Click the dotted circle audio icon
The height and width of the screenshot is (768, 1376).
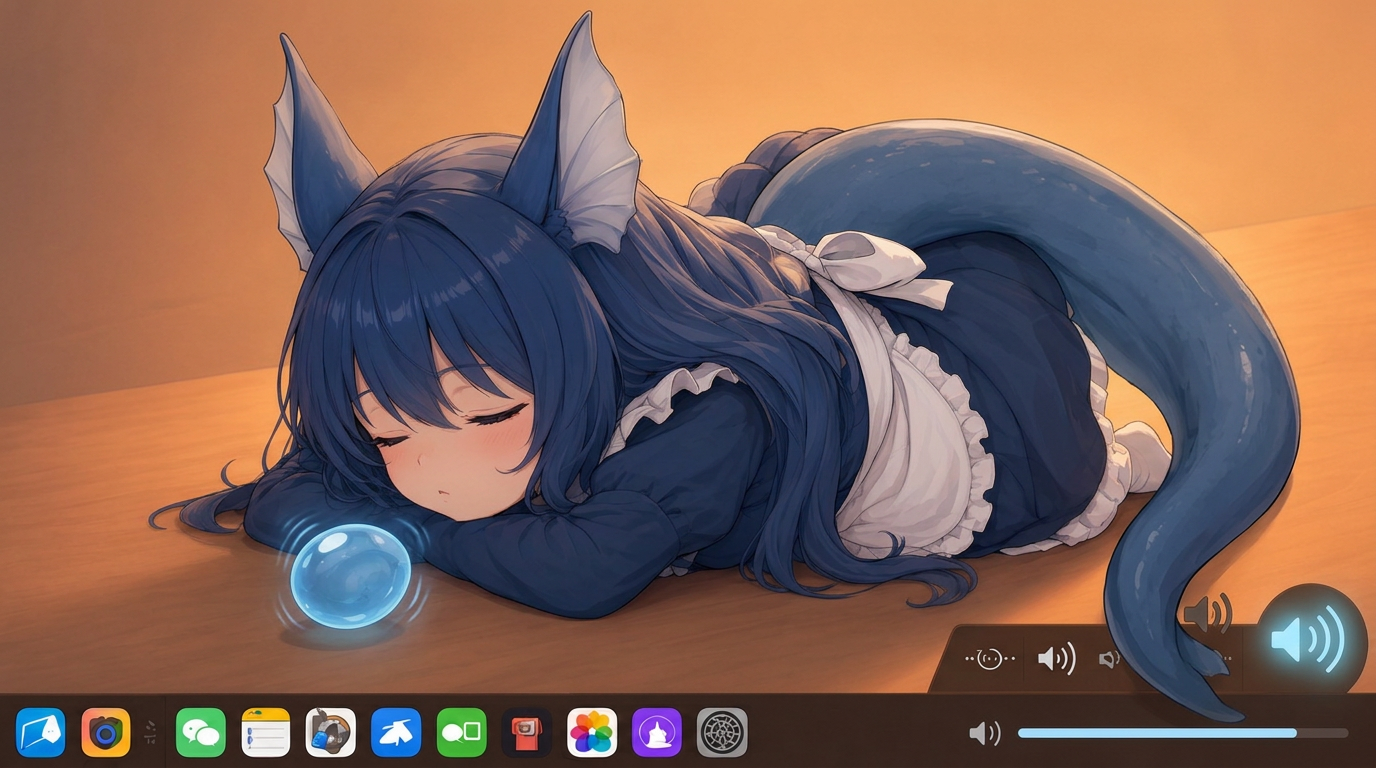990,658
